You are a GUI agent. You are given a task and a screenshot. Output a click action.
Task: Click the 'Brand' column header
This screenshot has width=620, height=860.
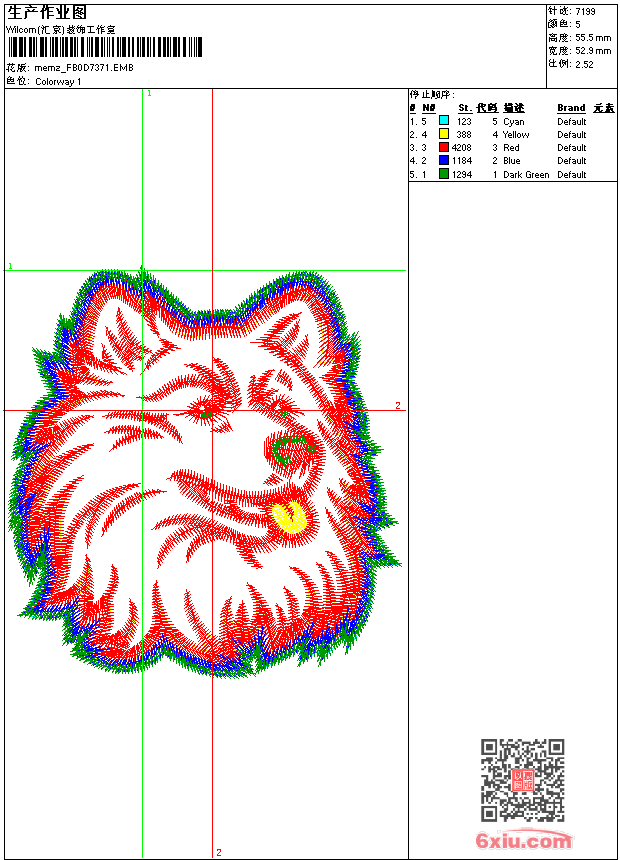pyautogui.click(x=571, y=108)
